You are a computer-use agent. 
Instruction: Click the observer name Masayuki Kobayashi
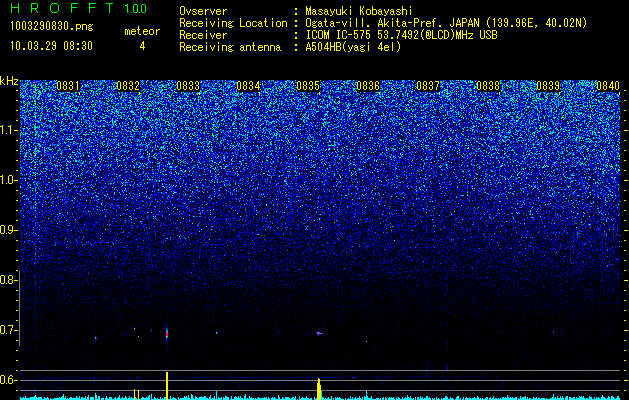359,11
